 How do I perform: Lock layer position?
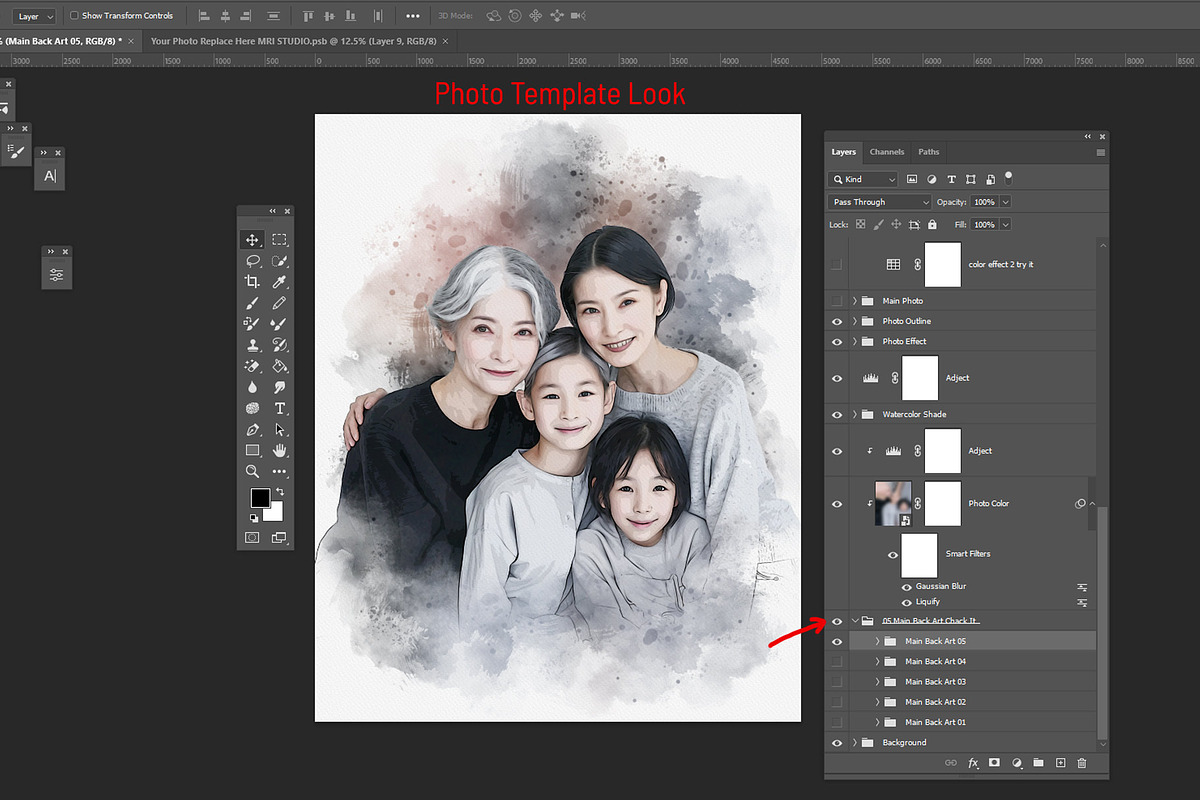click(896, 225)
